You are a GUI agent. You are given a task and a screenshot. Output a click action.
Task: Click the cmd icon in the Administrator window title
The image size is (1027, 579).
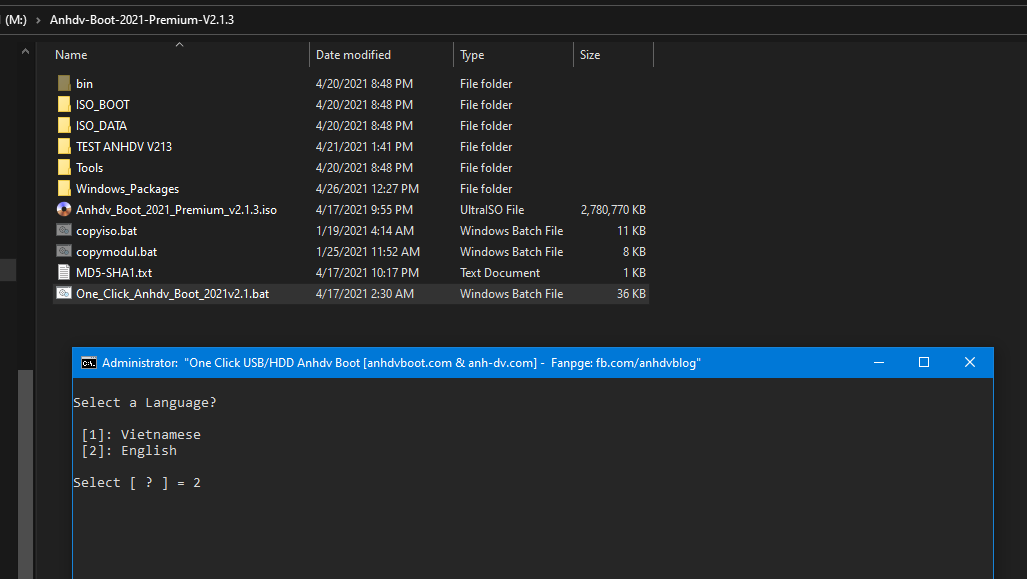(88, 363)
